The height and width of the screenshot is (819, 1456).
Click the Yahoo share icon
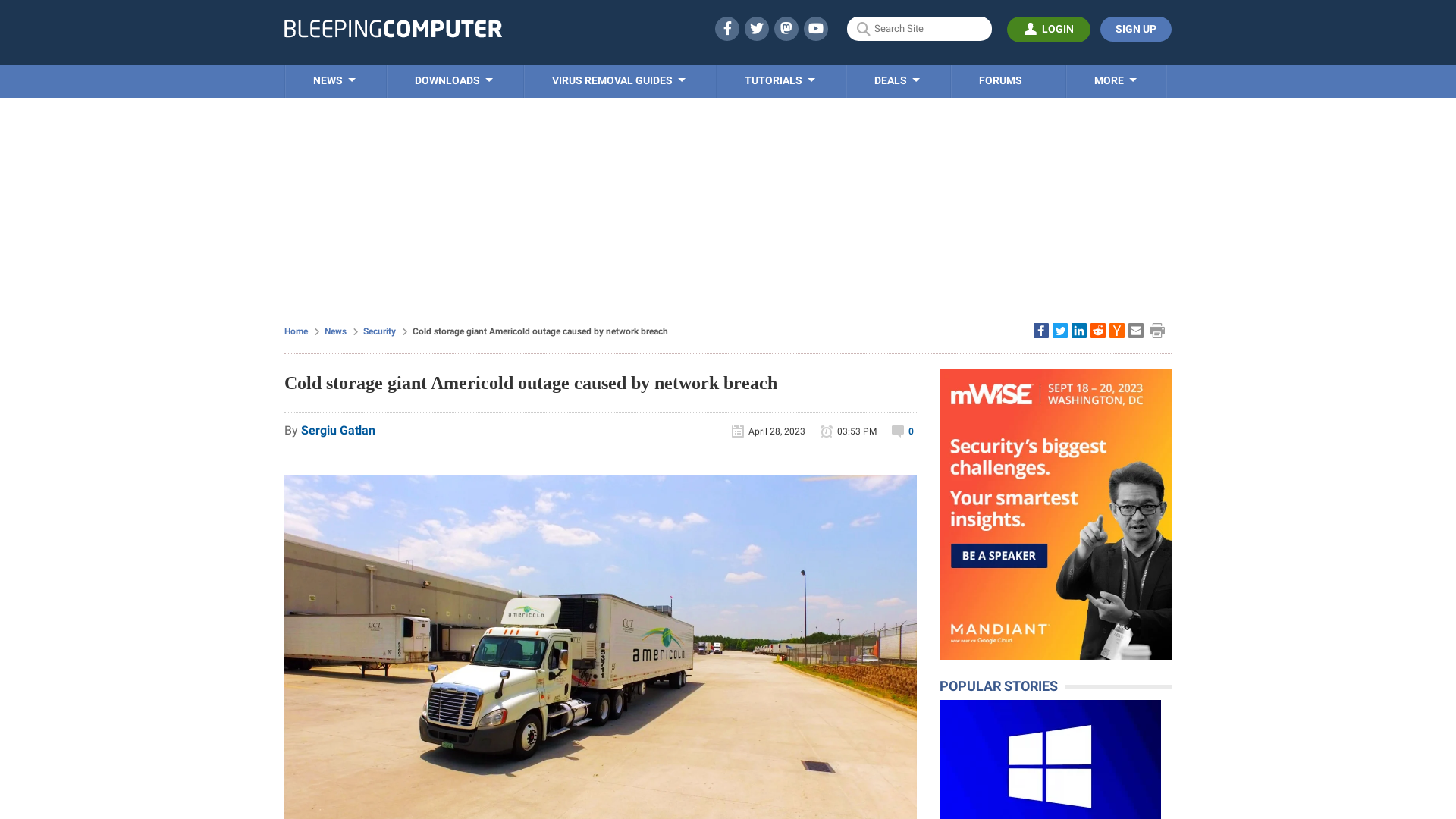pyautogui.click(x=1116, y=330)
